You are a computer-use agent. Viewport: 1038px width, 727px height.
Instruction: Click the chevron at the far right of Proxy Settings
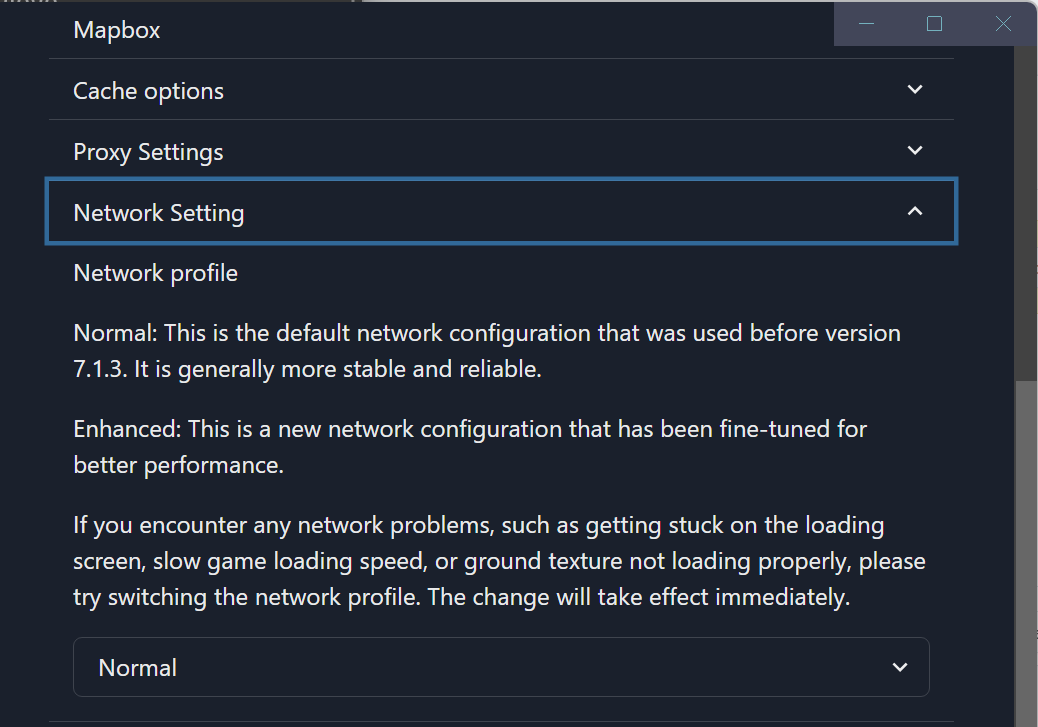(914, 150)
